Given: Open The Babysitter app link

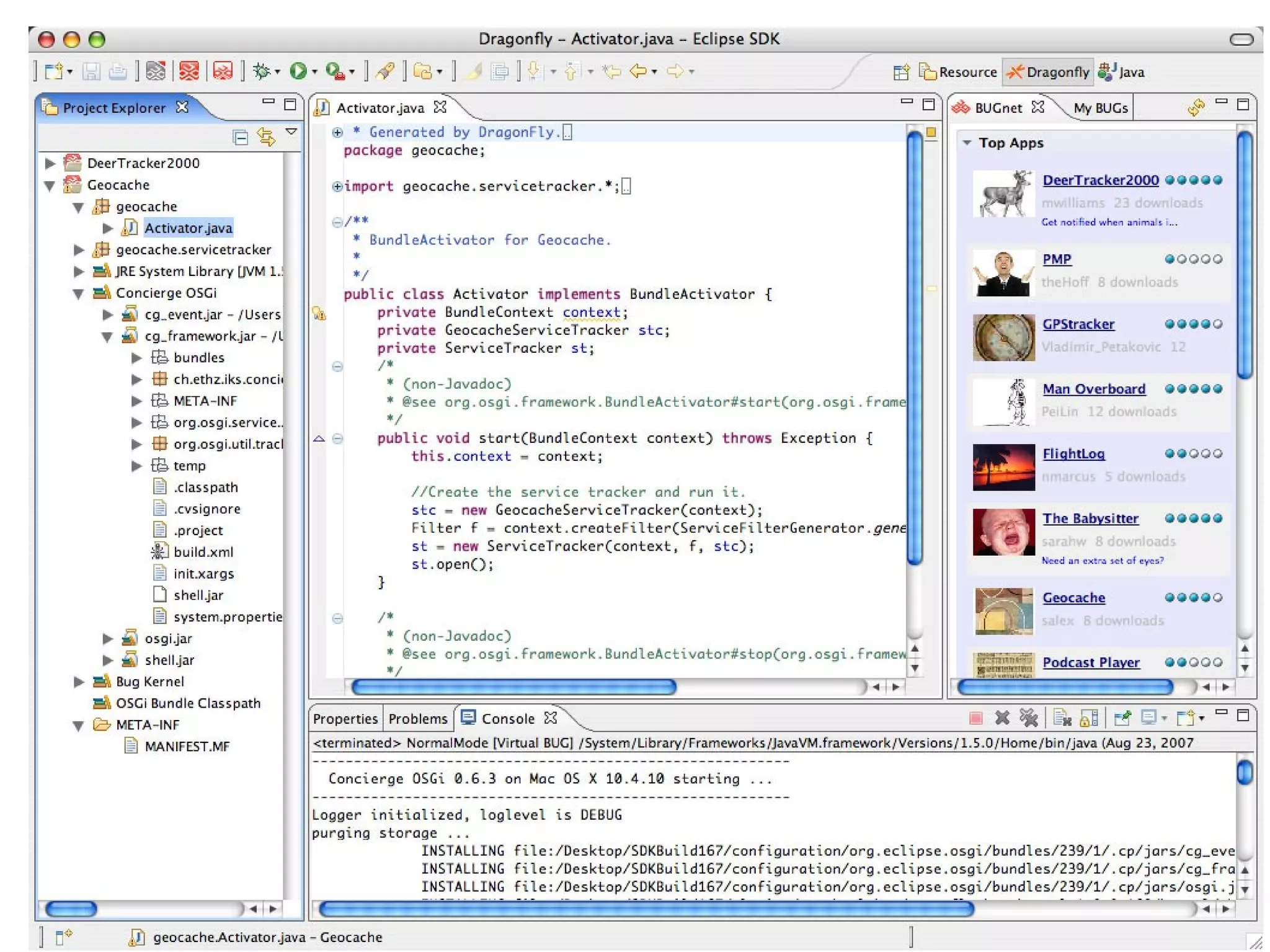Looking at the screenshot, I should [1090, 518].
